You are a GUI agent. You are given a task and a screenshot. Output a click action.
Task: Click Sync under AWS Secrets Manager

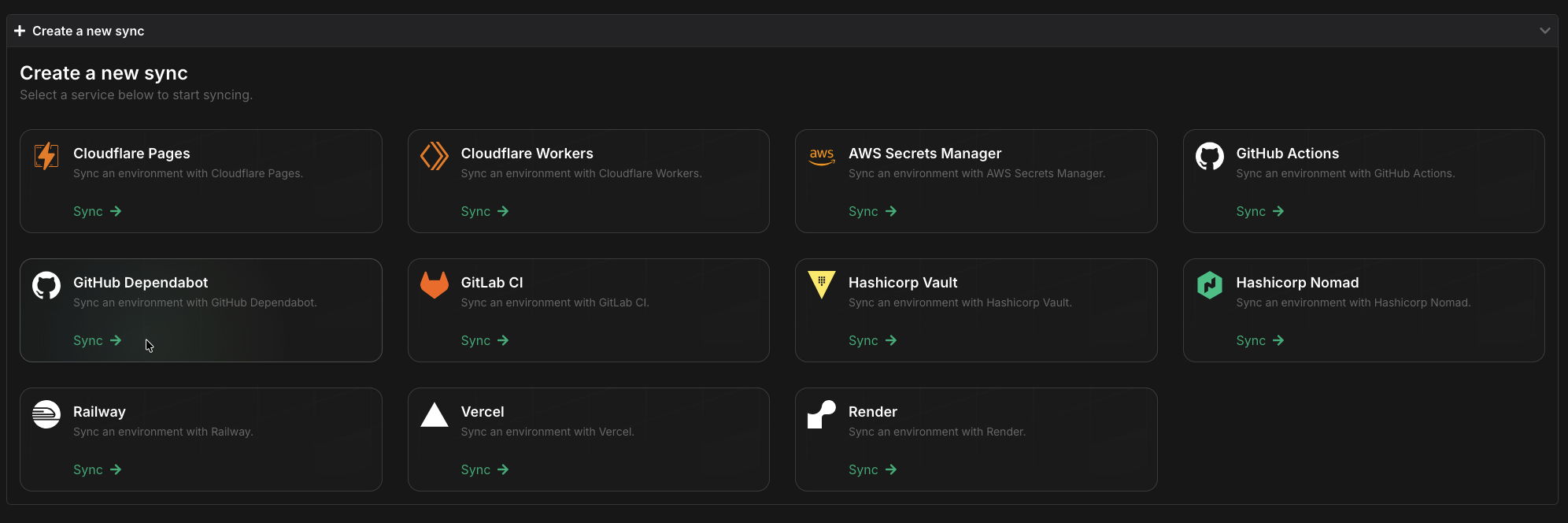[x=872, y=211]
